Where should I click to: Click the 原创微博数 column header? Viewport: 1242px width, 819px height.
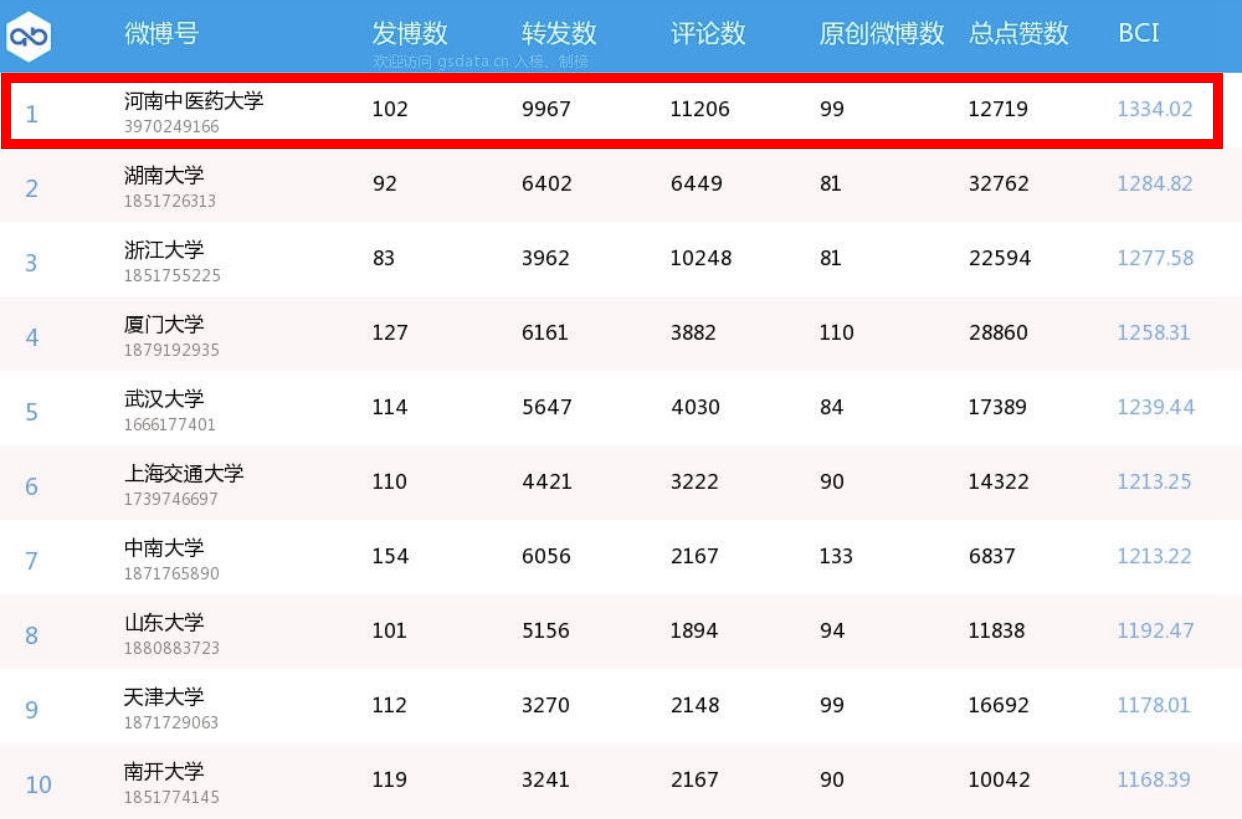coord(881,33)
